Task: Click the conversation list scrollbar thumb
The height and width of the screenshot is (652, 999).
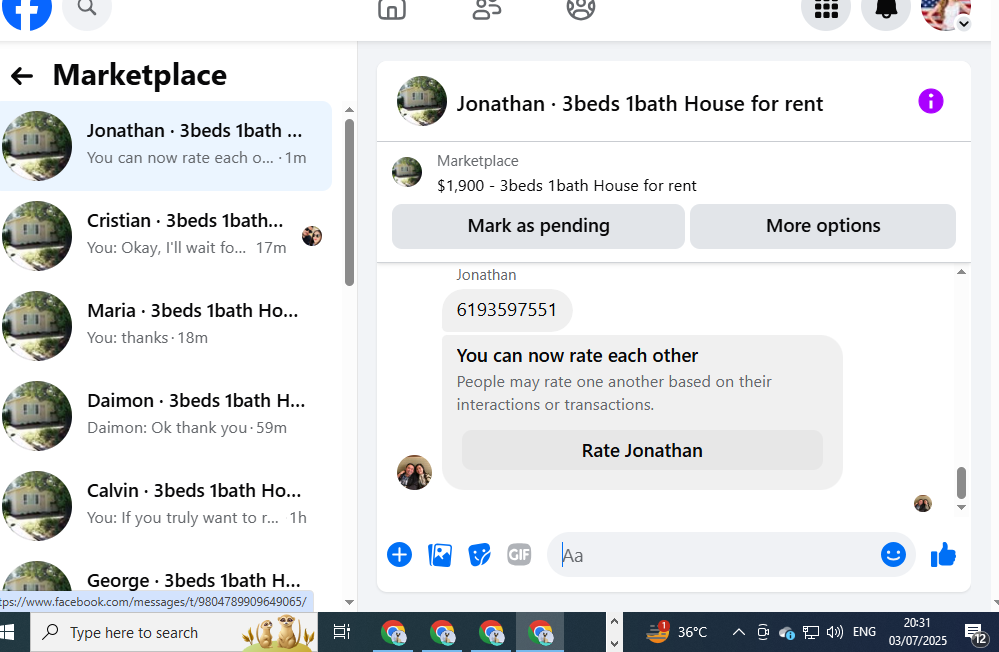Action: [x=349, y=203]
